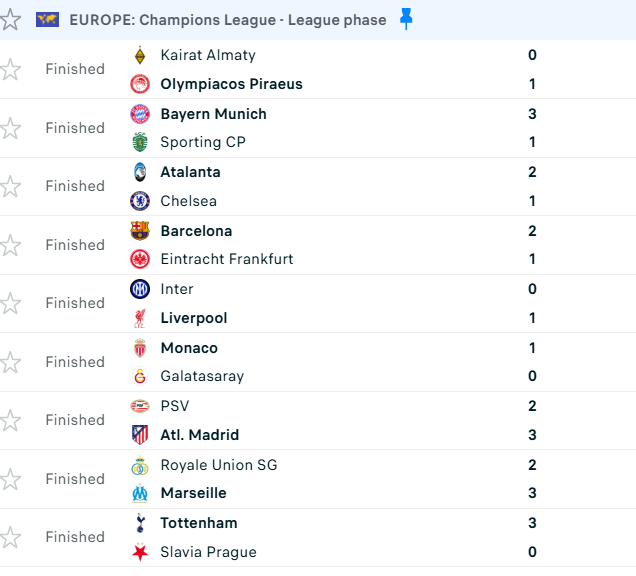Click the Liverpool club crest
The width and height of the screenshot is (636, 576).
pos(140,318)
